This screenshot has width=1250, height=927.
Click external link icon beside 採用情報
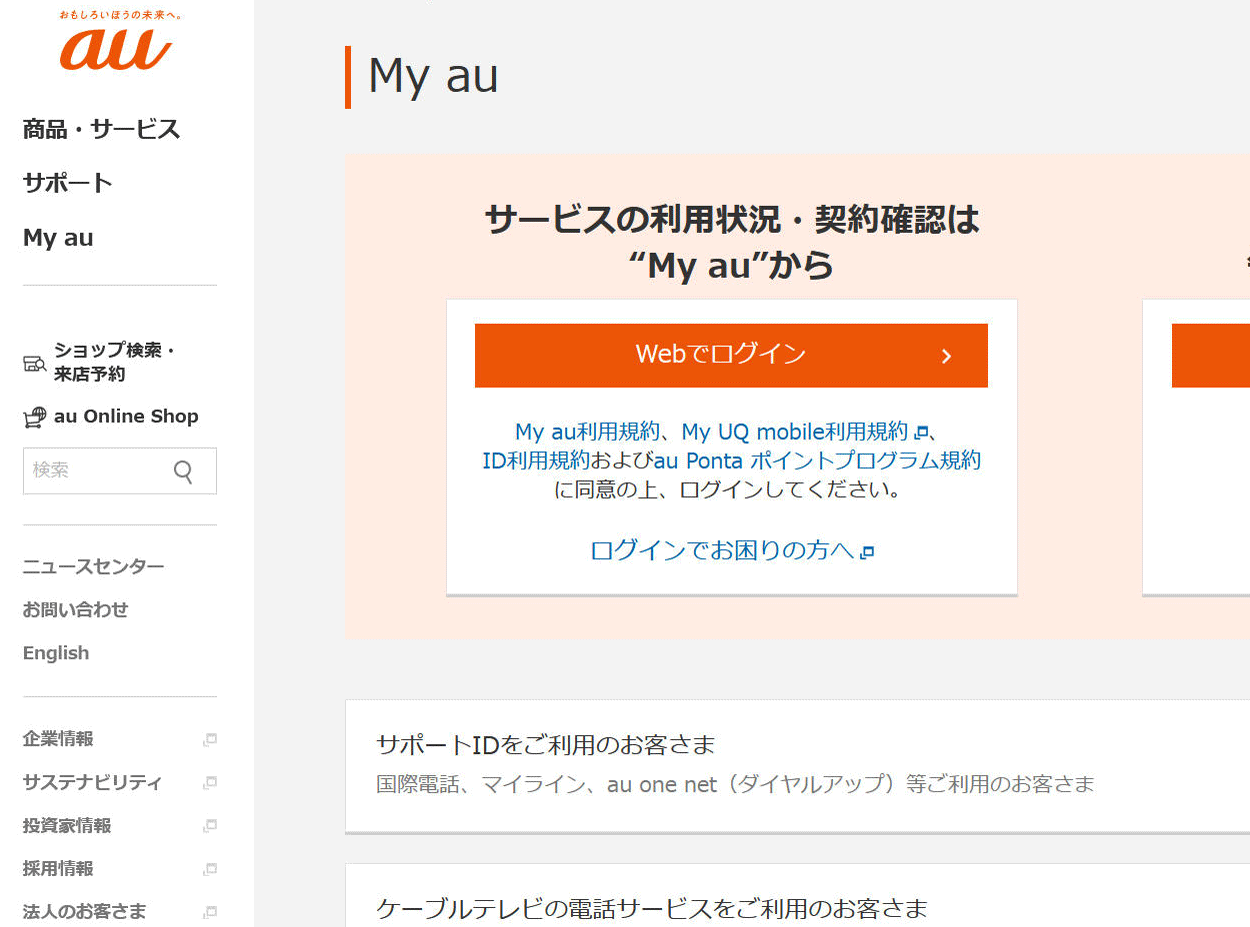[209, 870]
